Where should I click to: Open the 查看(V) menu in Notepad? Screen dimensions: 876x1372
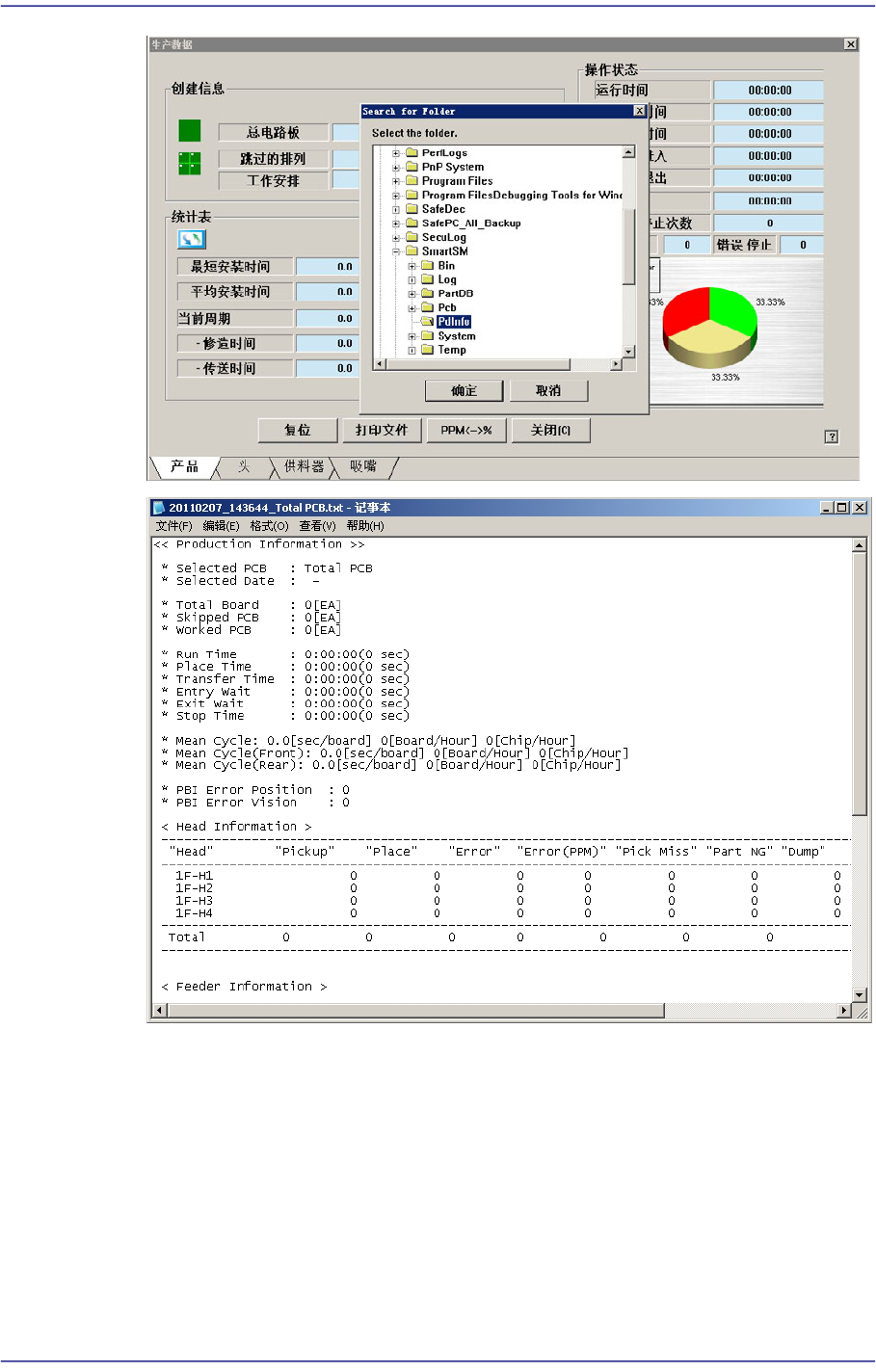pos(318,526)
